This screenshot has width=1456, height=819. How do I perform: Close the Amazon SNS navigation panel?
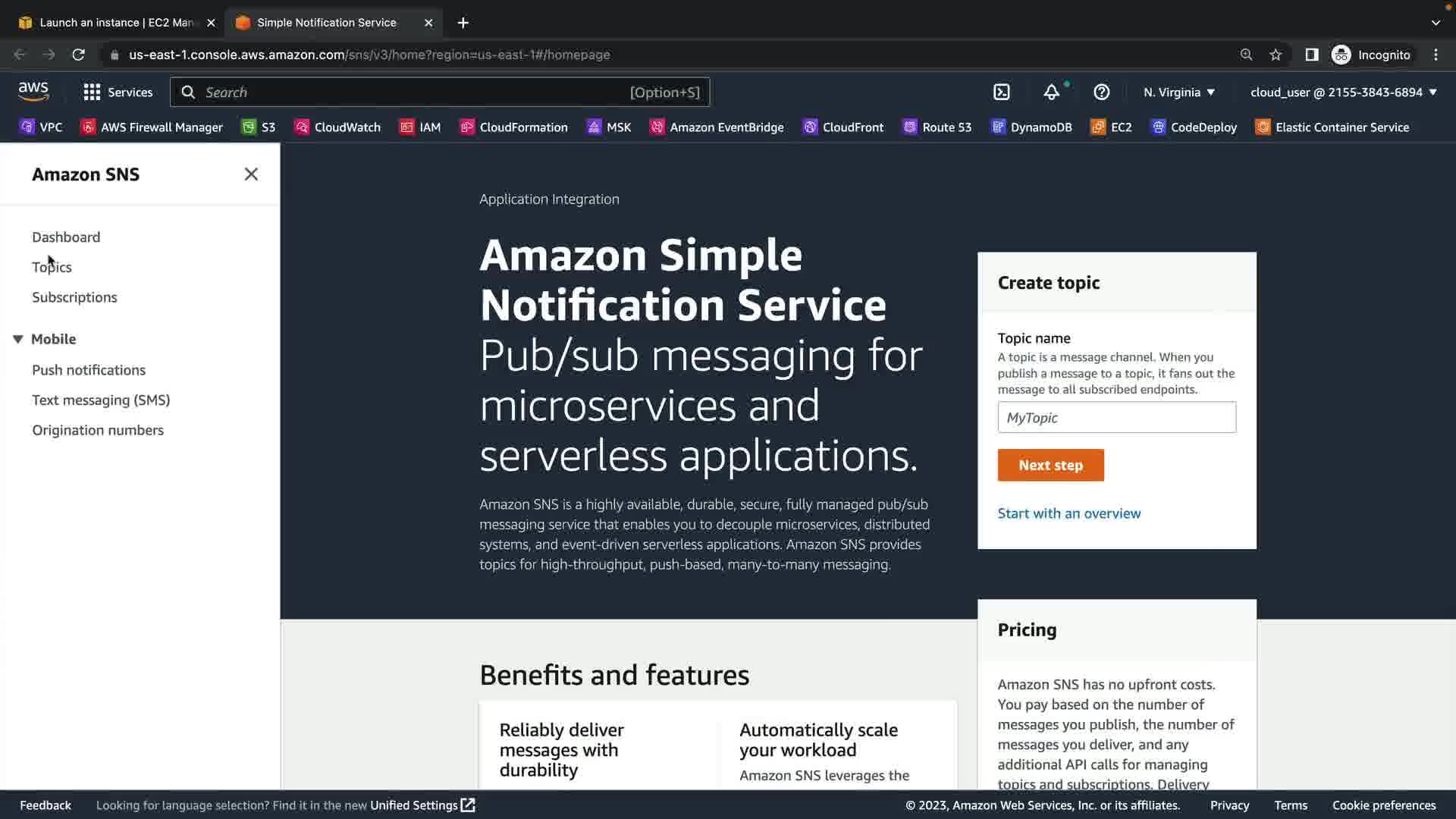pos(251,174)
